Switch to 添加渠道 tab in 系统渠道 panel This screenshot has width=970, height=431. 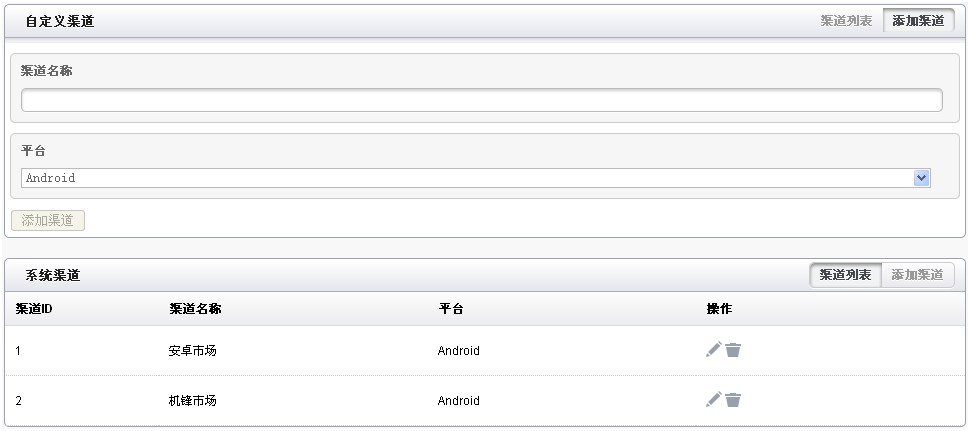click(x=917, y=275)
